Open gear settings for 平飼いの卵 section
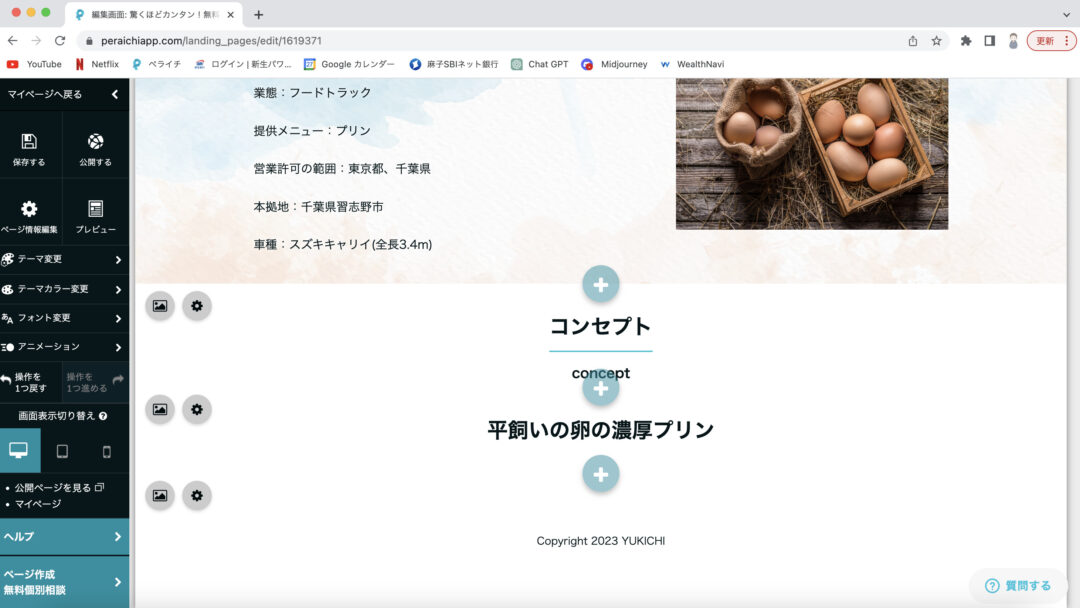 [x=197, y=409]
